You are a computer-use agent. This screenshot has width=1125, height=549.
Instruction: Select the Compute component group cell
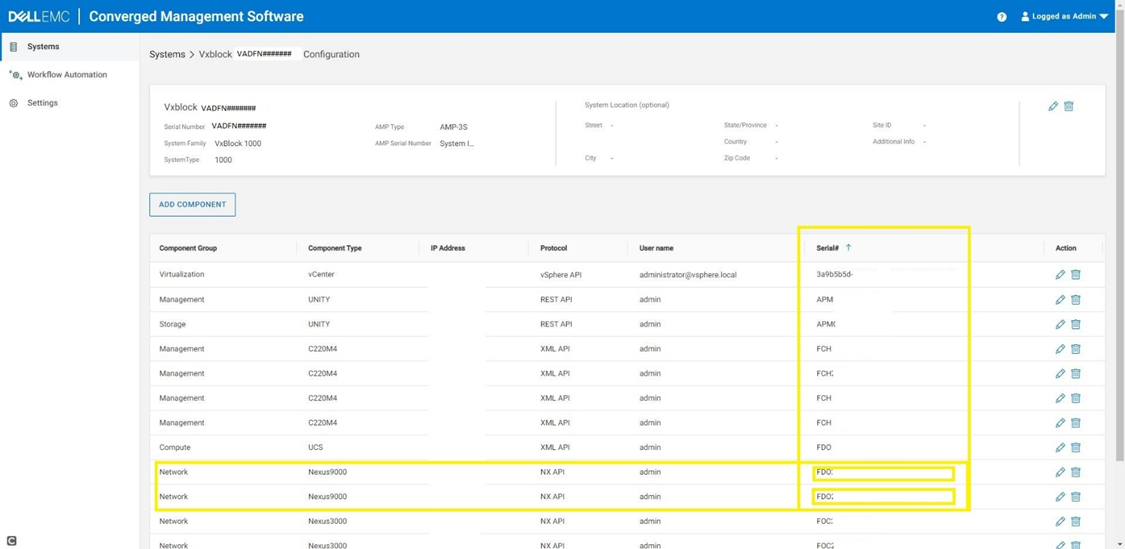174,447
